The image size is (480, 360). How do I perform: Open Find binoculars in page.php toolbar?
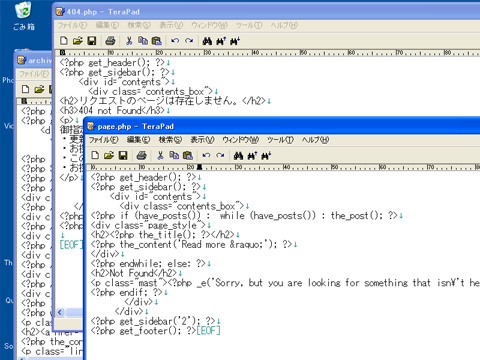tap(238, 155)
